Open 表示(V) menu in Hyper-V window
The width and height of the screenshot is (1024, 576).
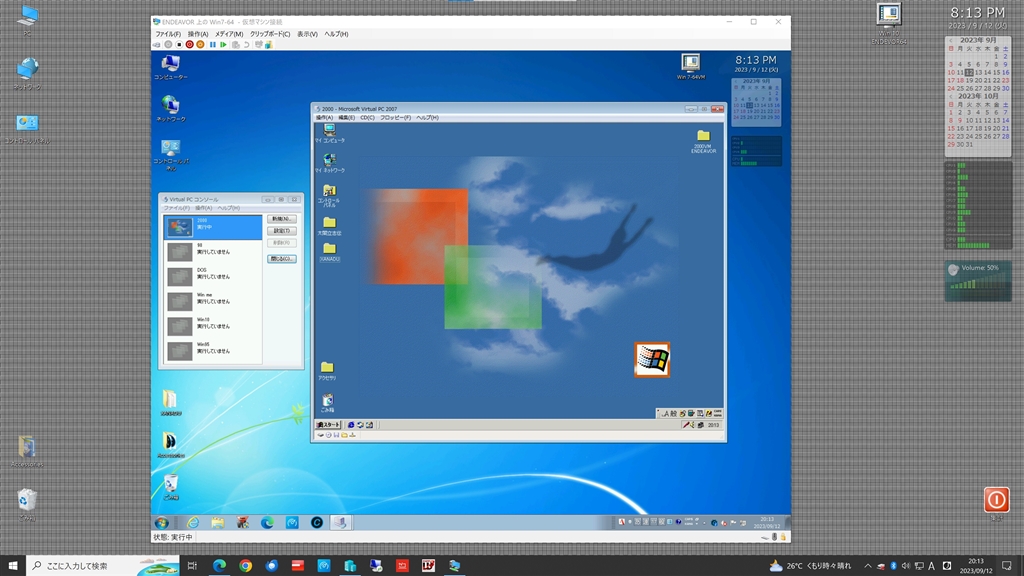click(x=307, y=34)
